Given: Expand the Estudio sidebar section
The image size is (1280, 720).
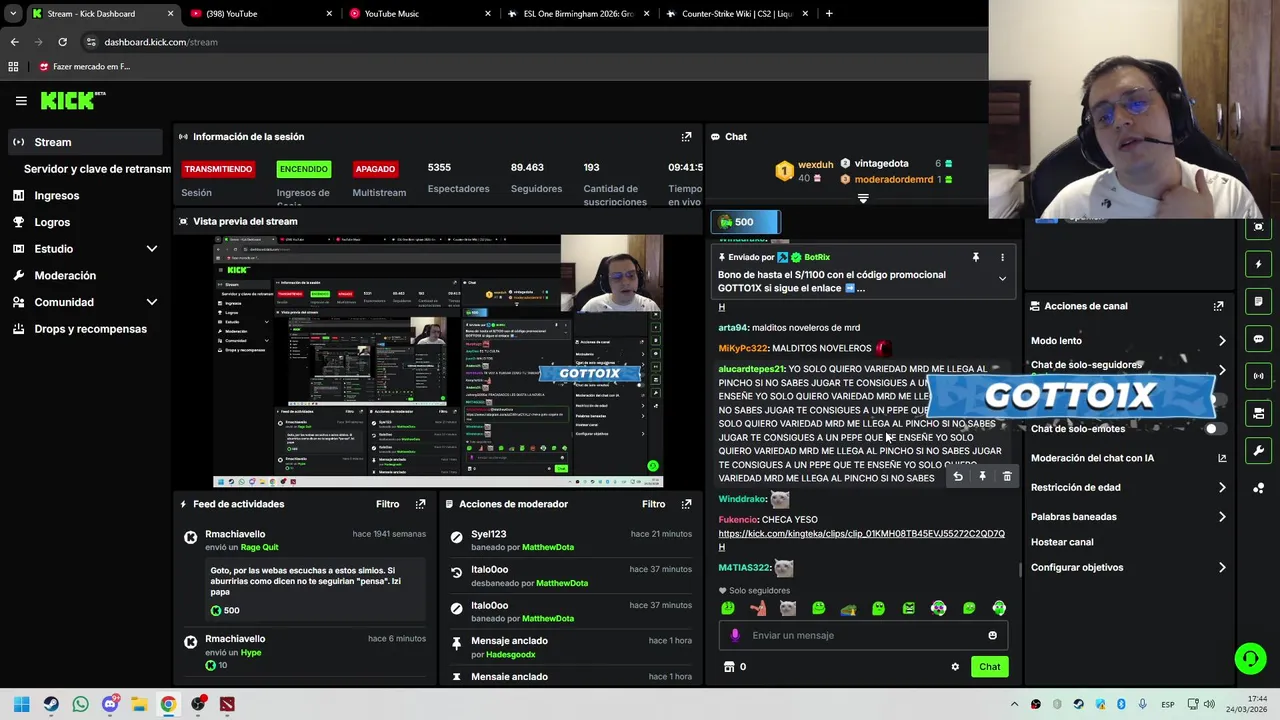Looking at the screenshot, I should coord(152,249).
